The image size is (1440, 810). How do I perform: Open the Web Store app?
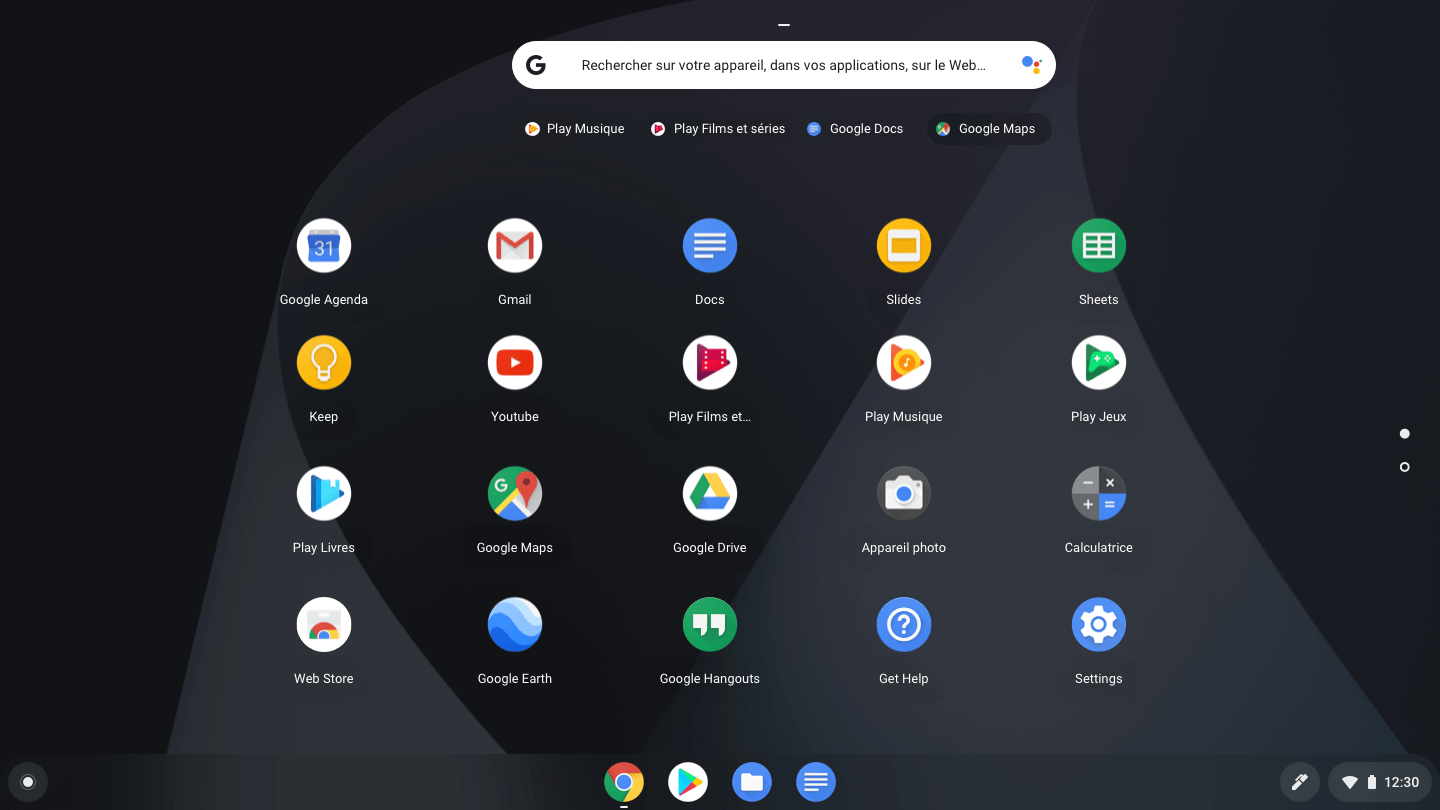click(x=324, y=625)
